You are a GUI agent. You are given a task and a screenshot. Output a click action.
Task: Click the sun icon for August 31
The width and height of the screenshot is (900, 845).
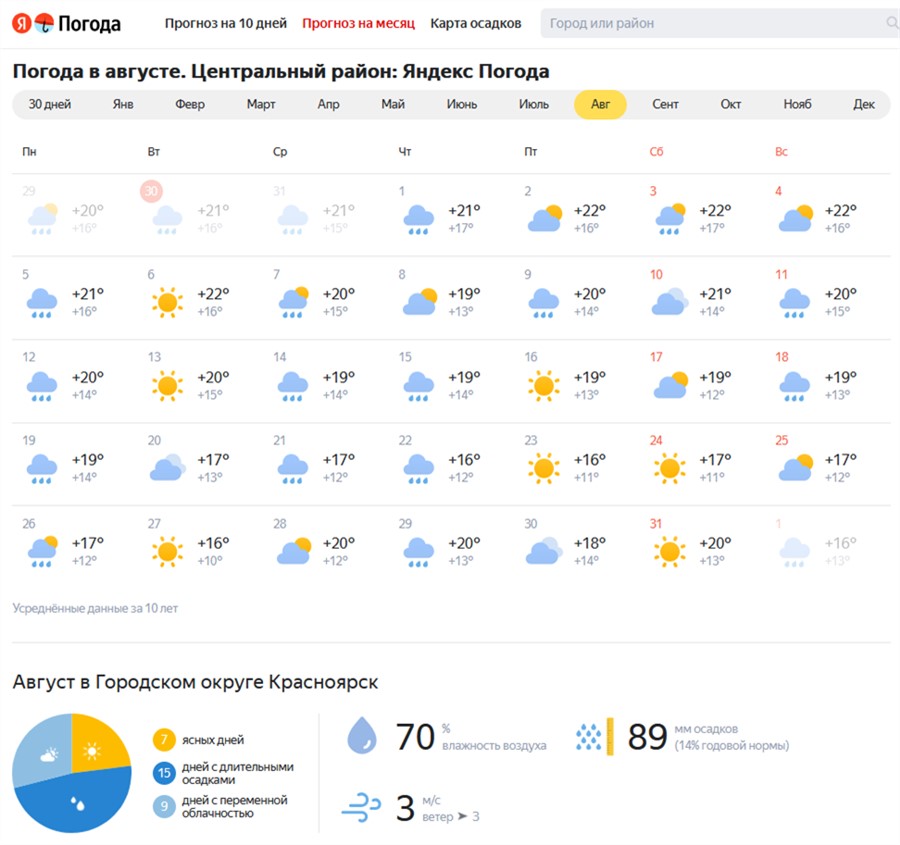[x=668, y=551]
